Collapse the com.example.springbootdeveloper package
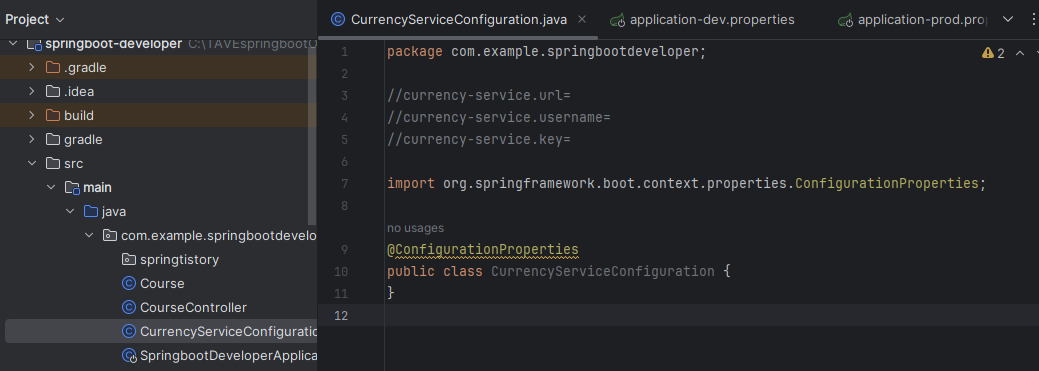This screenshot has width=1039, height=371. 89,235
